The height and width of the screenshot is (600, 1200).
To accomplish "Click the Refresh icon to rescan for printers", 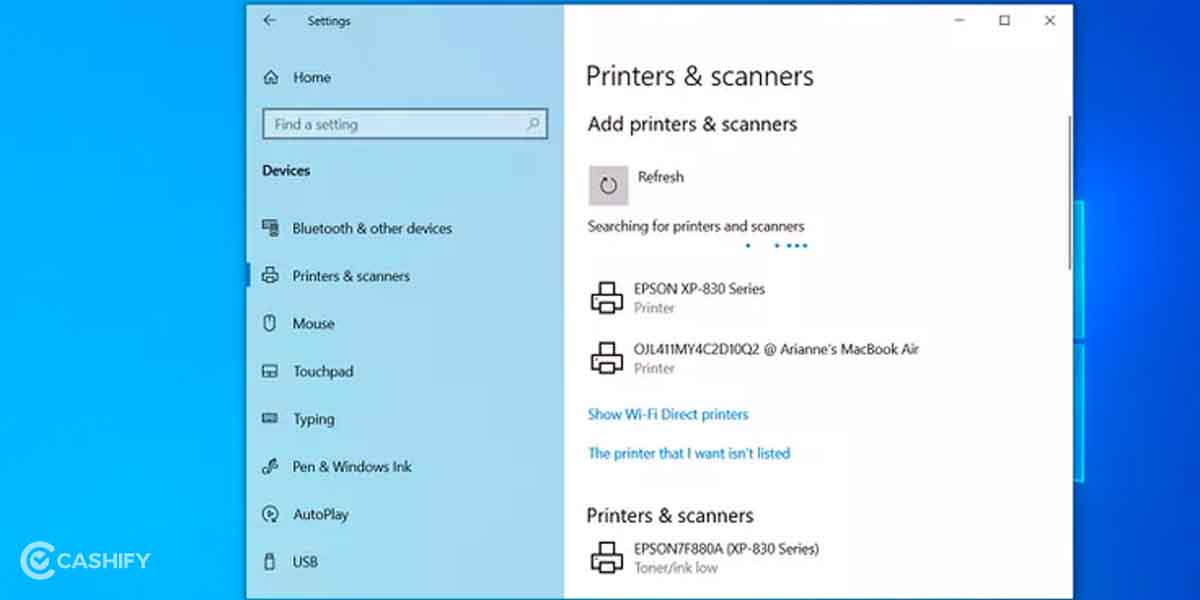I will click(x=608, y=185).
